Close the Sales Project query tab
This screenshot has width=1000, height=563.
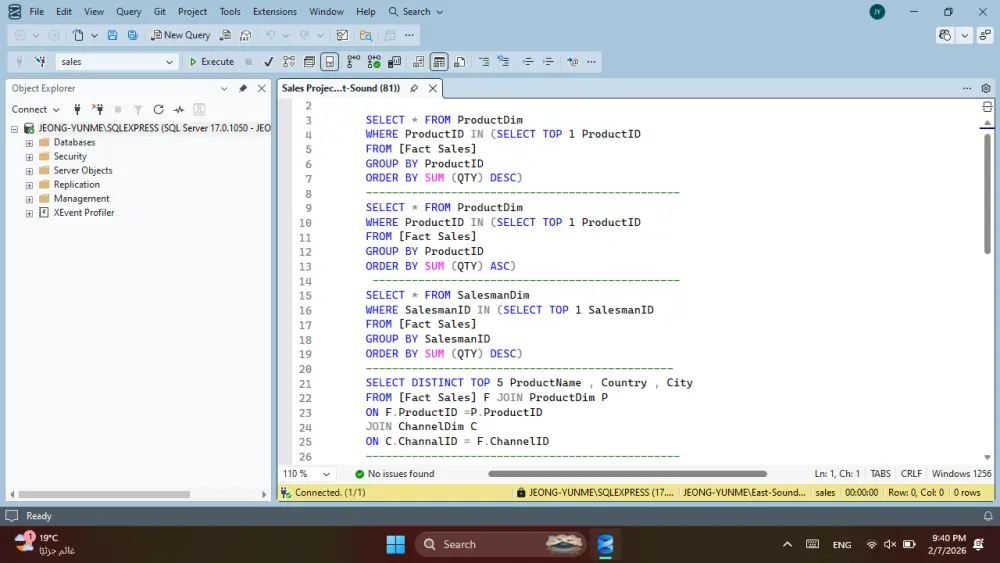[x=433, y=88]
